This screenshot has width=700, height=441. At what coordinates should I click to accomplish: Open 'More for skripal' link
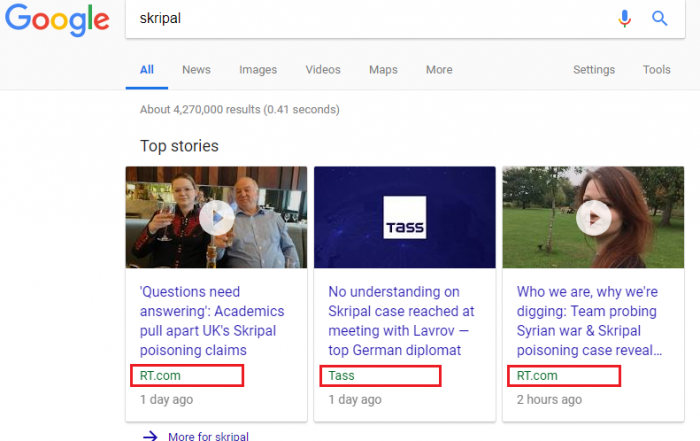208,436
